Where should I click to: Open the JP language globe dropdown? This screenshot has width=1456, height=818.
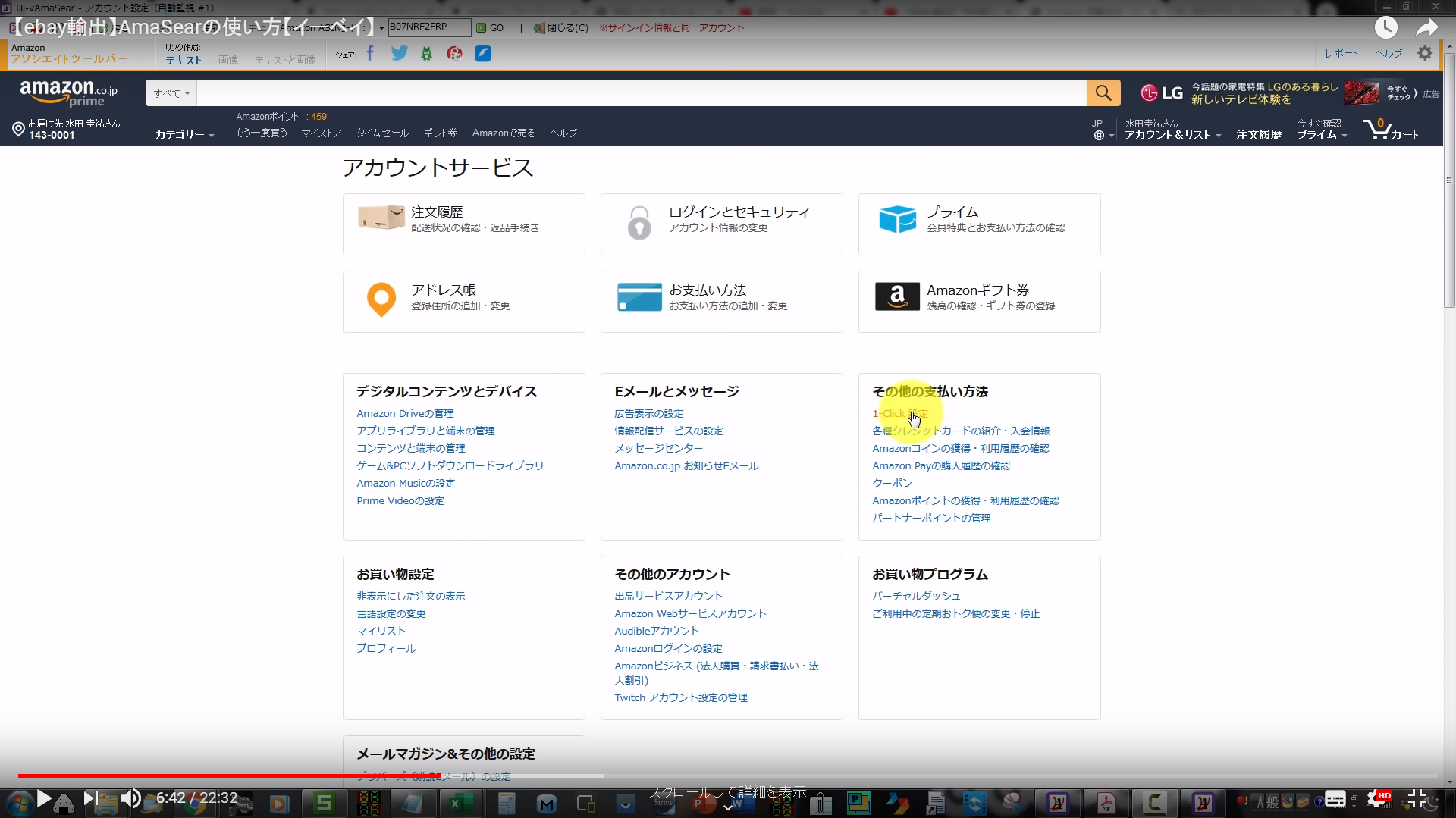point(1103,130)
